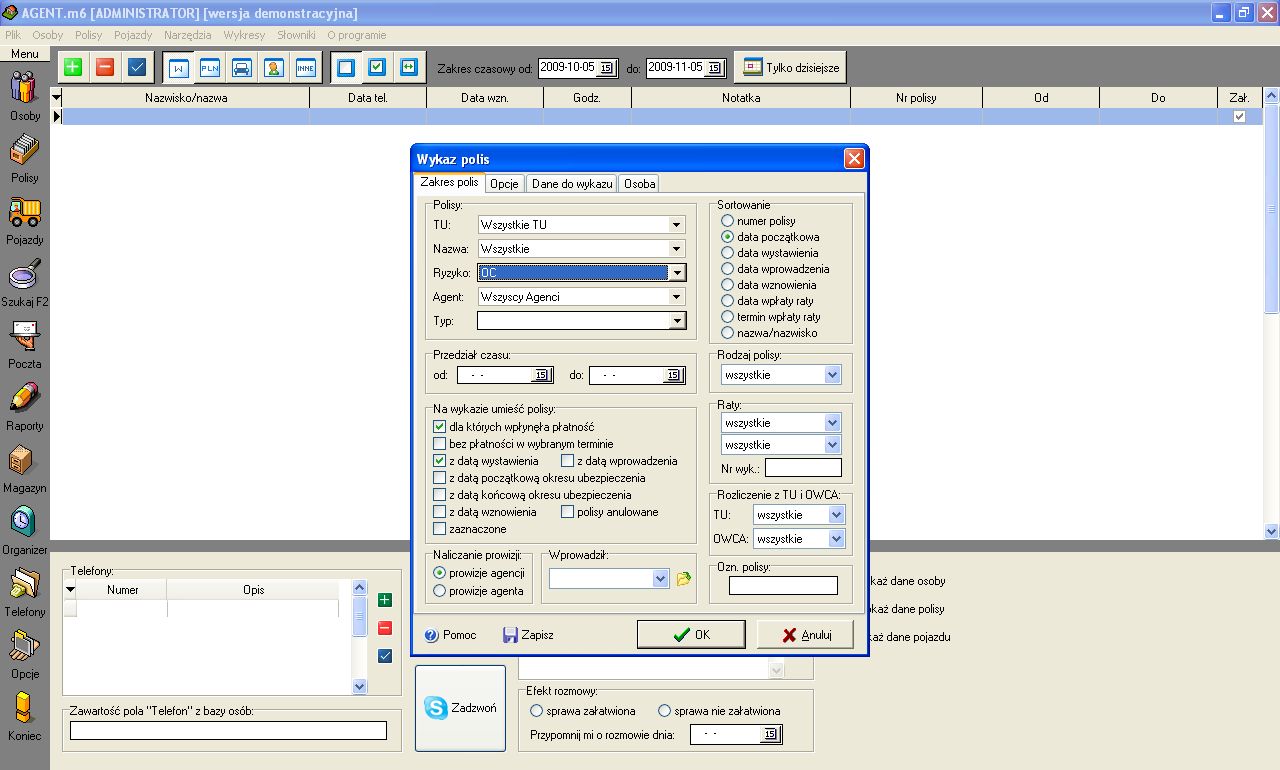Viewport: 1280px width, 770px height.
Task: Check 'z datą wprowadzenia' option
Action: [x=568, y=461]
